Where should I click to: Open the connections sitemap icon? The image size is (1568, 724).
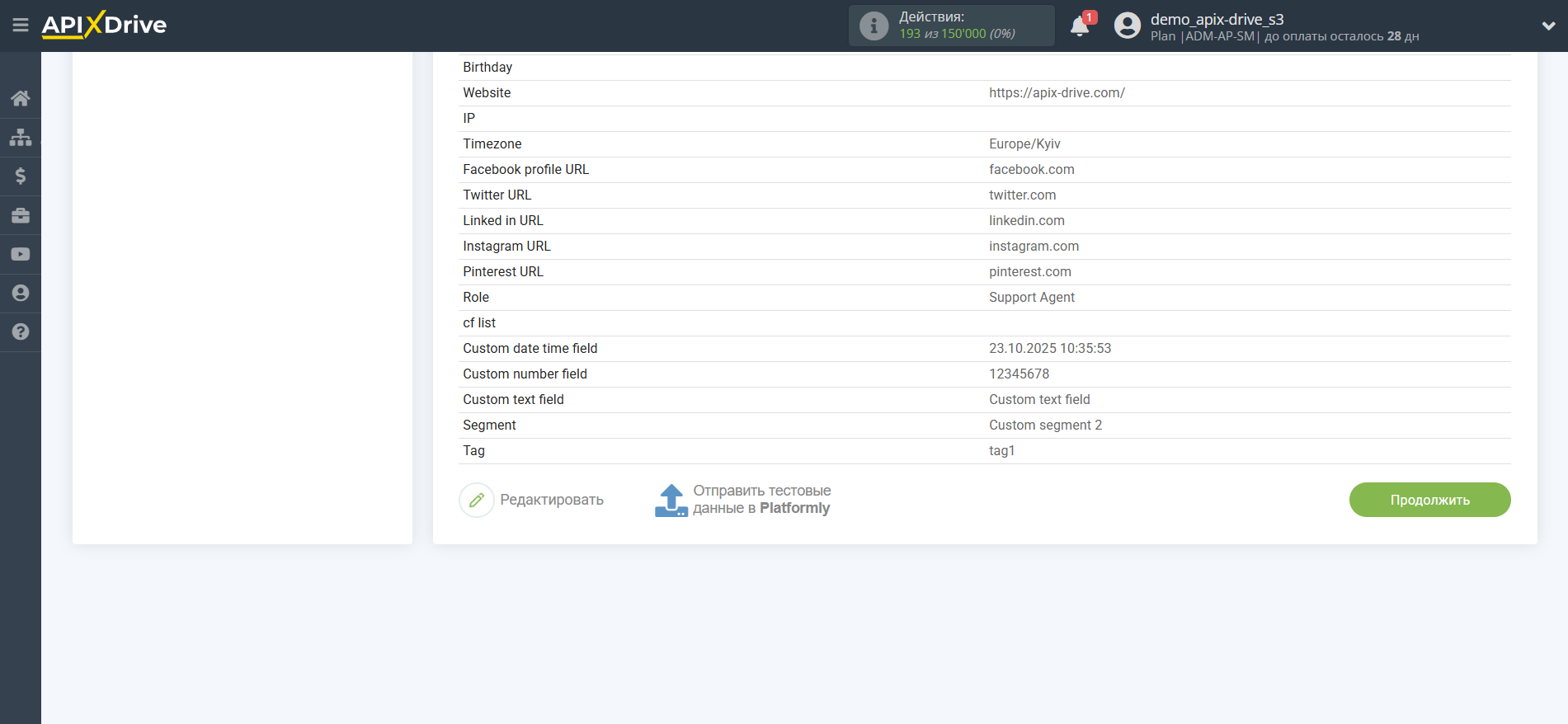pyautogui.click(x=21, y=137)
